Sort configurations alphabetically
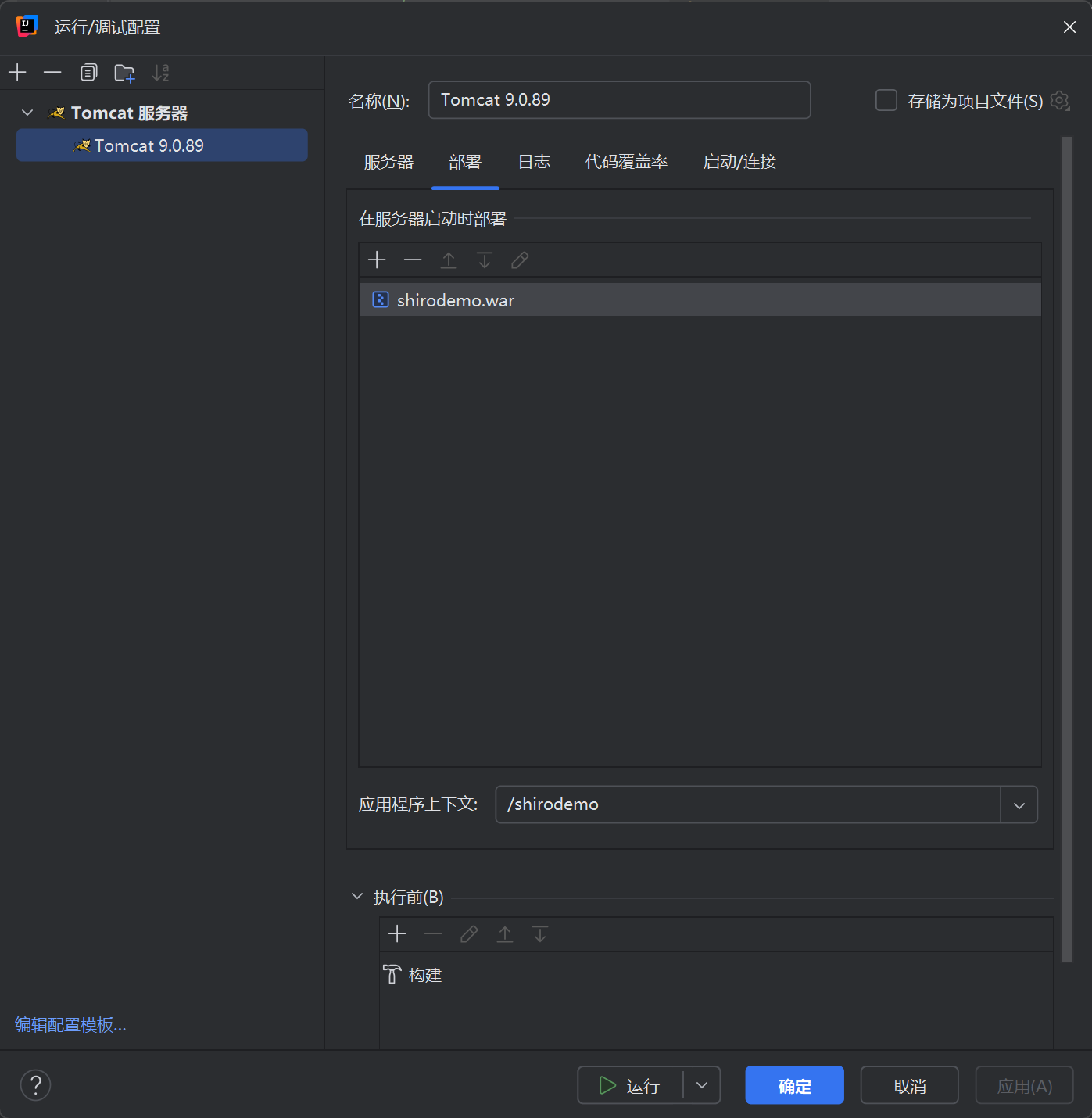 click(160, 73)
